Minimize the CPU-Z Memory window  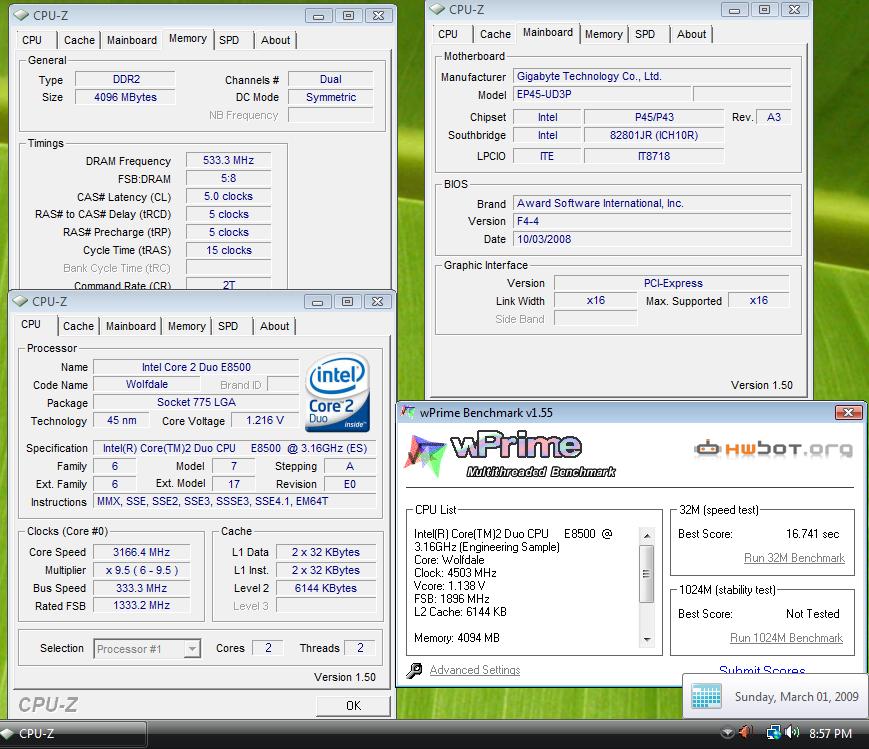pyautogui.click(x=319, y=16)
